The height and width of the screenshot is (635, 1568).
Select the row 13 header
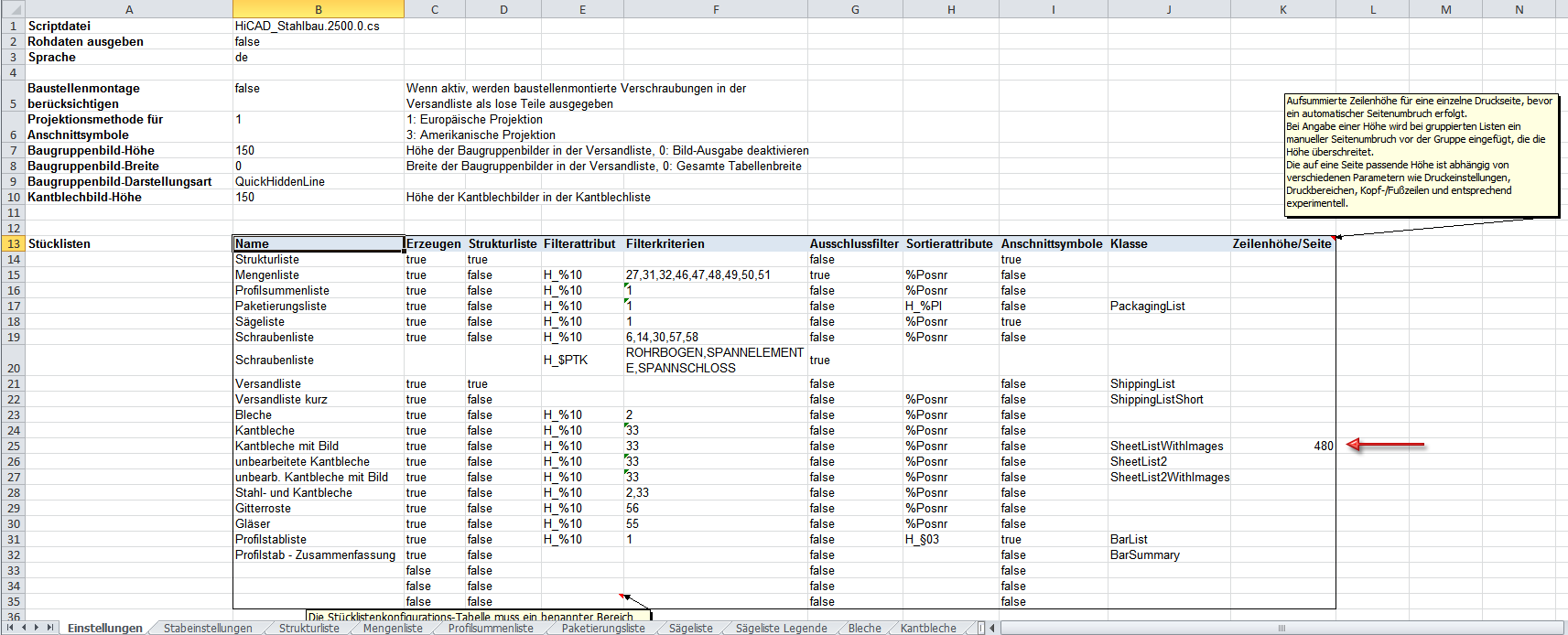13,244
